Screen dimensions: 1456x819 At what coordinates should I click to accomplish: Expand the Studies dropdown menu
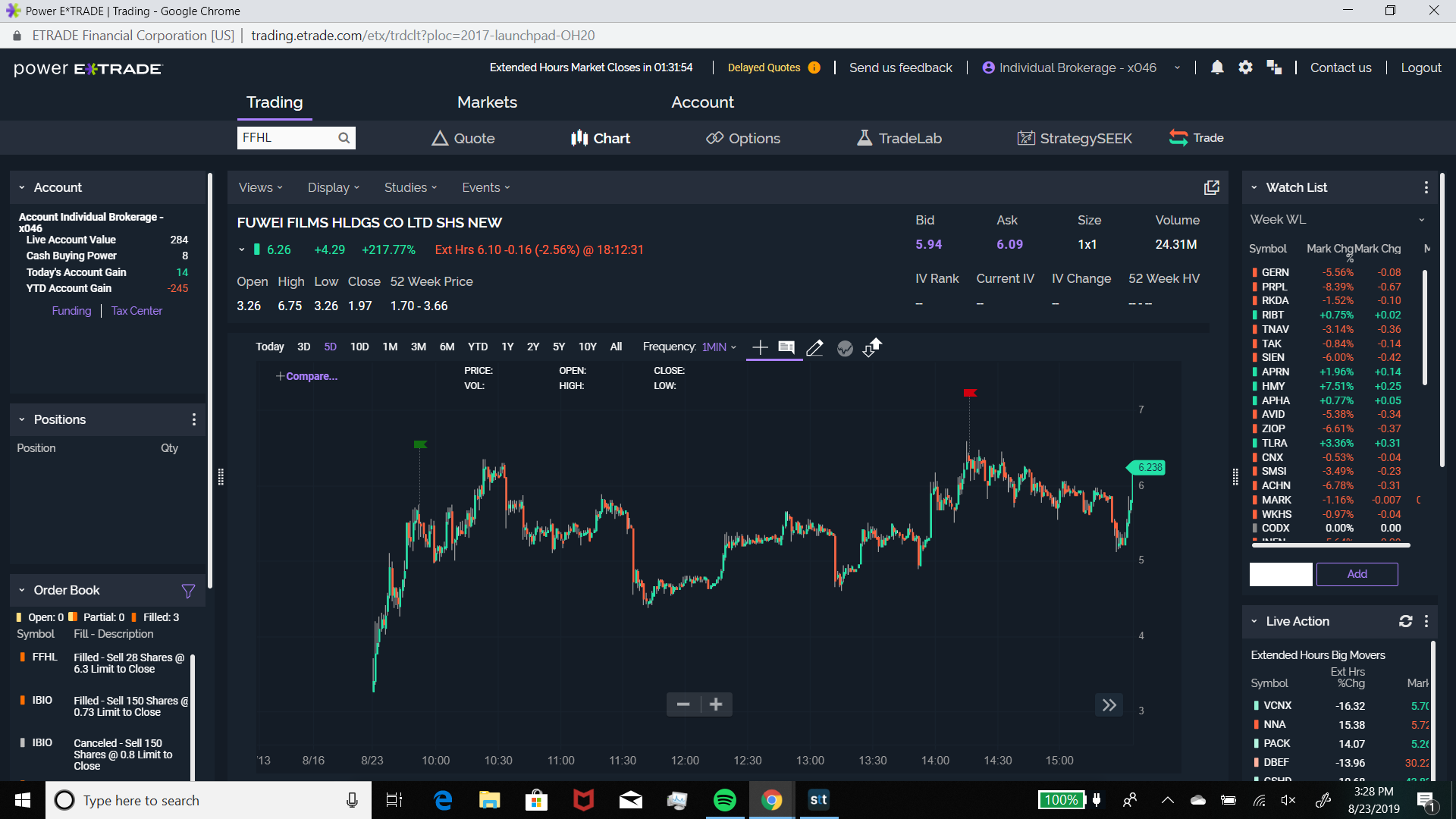[410, 187]
